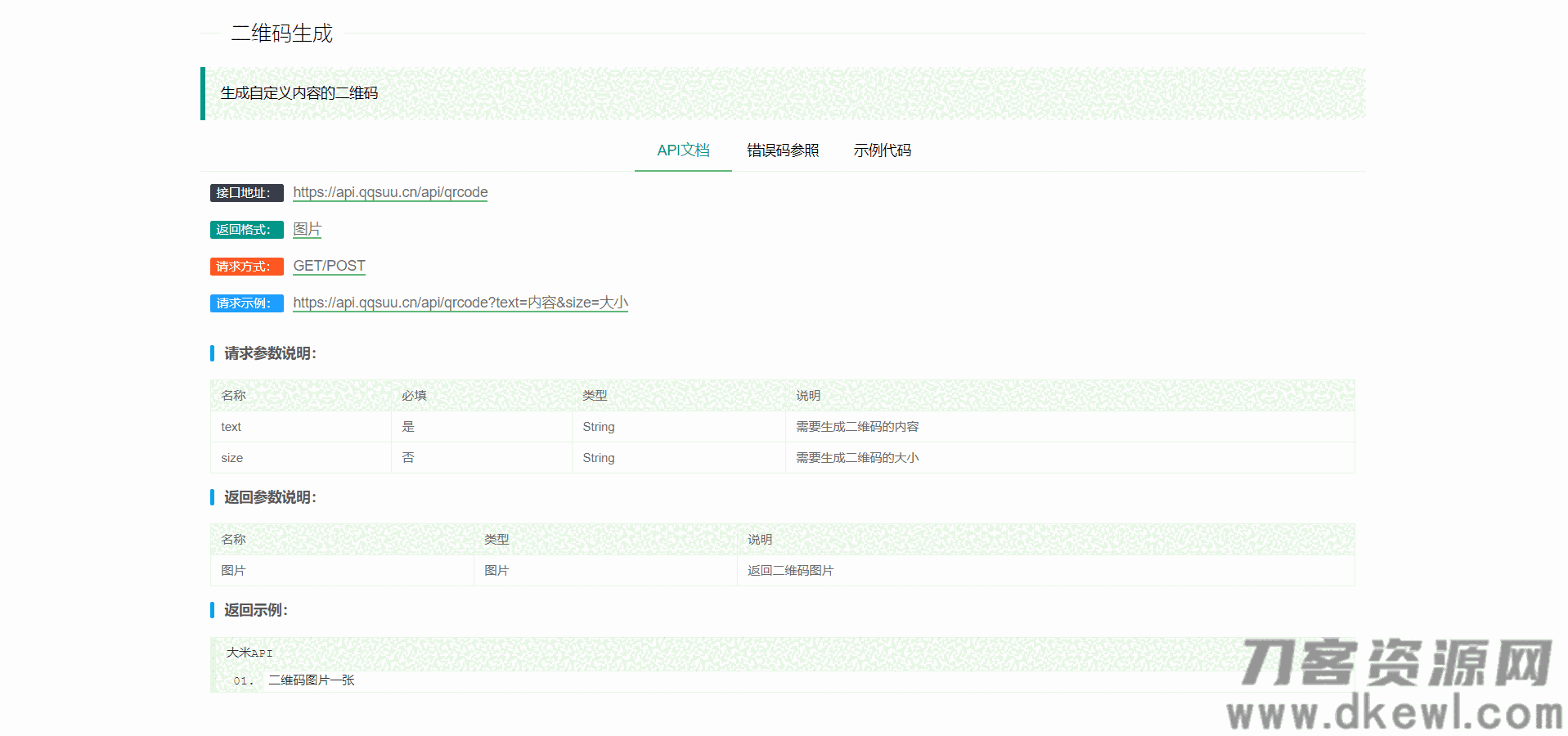Switch to the 错误码参照 tab

783,150
